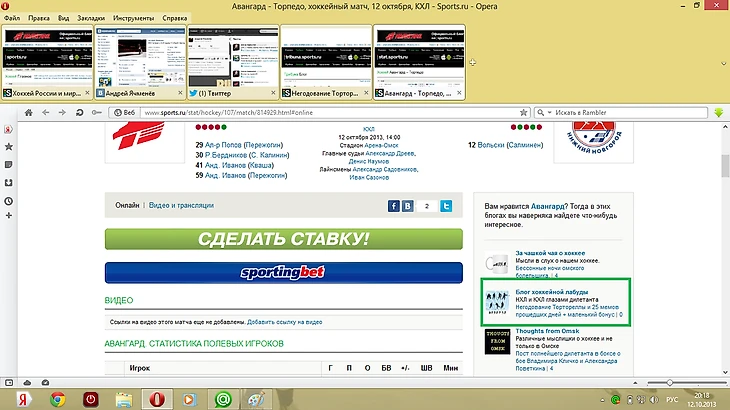The height and width of the screenshot is (410, 730).
Task: Share the match on Facebook
Action: point(393,206)
